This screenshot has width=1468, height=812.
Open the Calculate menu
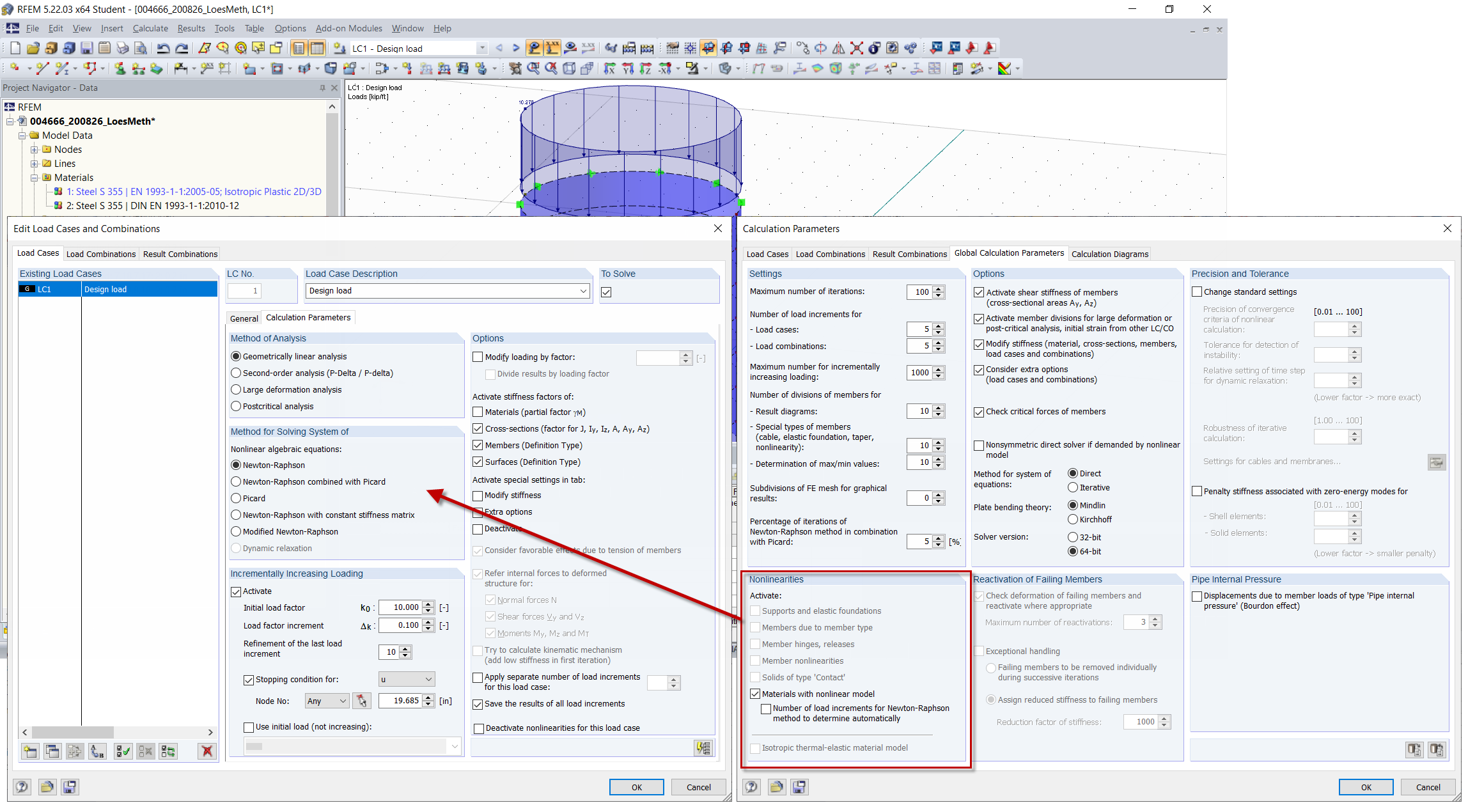[x=150, y=28]
